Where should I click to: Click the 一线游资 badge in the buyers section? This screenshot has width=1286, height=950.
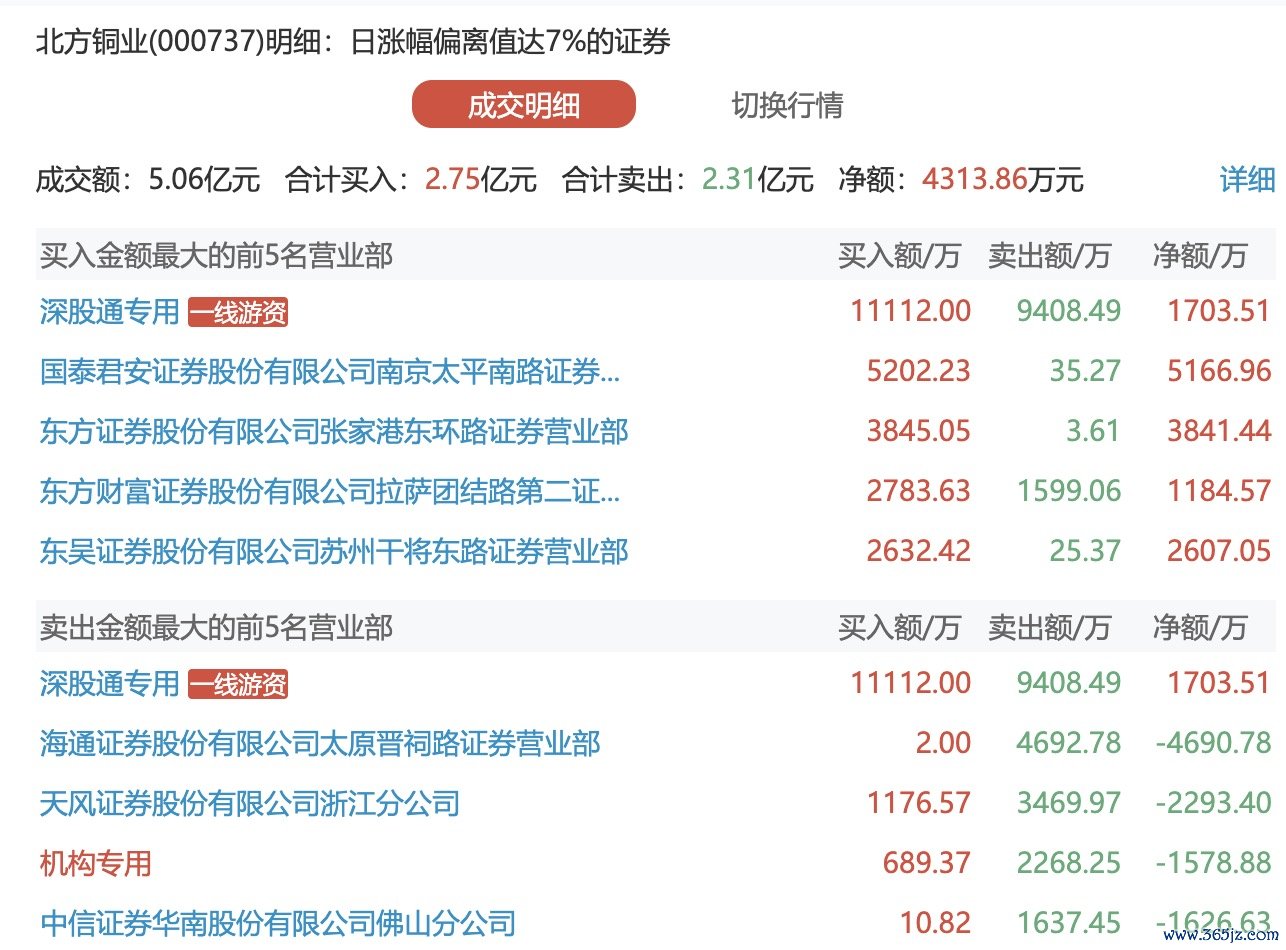click(238, 313)
